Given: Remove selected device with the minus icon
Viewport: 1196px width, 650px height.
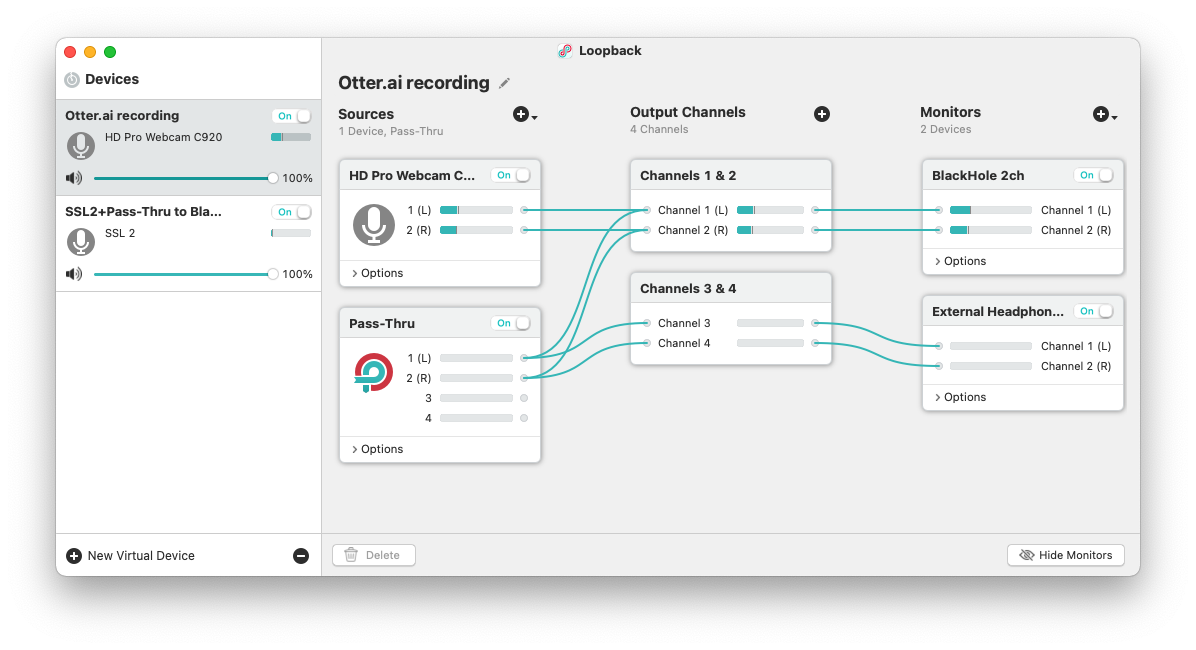Looking at the screenshot, I should (301, 556).
